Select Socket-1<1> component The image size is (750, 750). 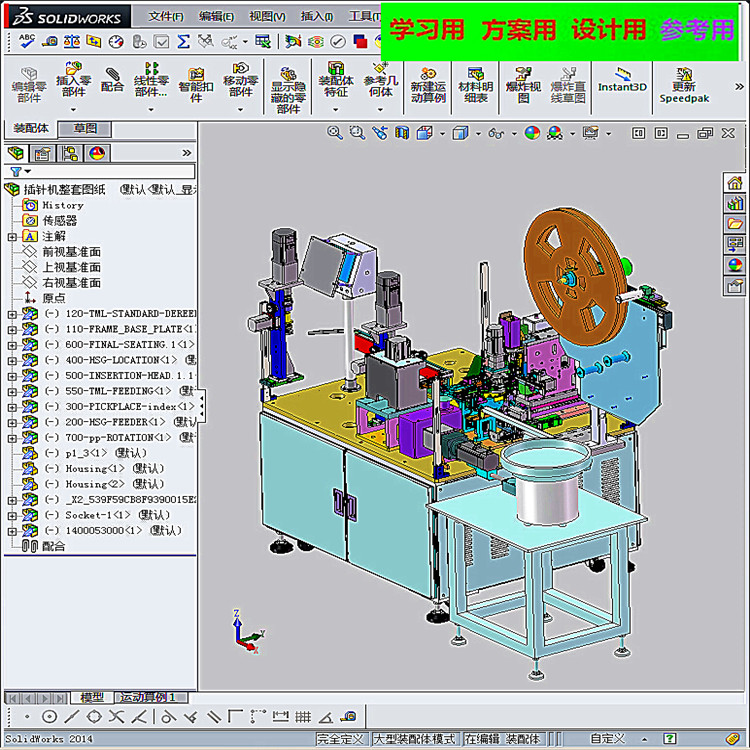point(95,515)
